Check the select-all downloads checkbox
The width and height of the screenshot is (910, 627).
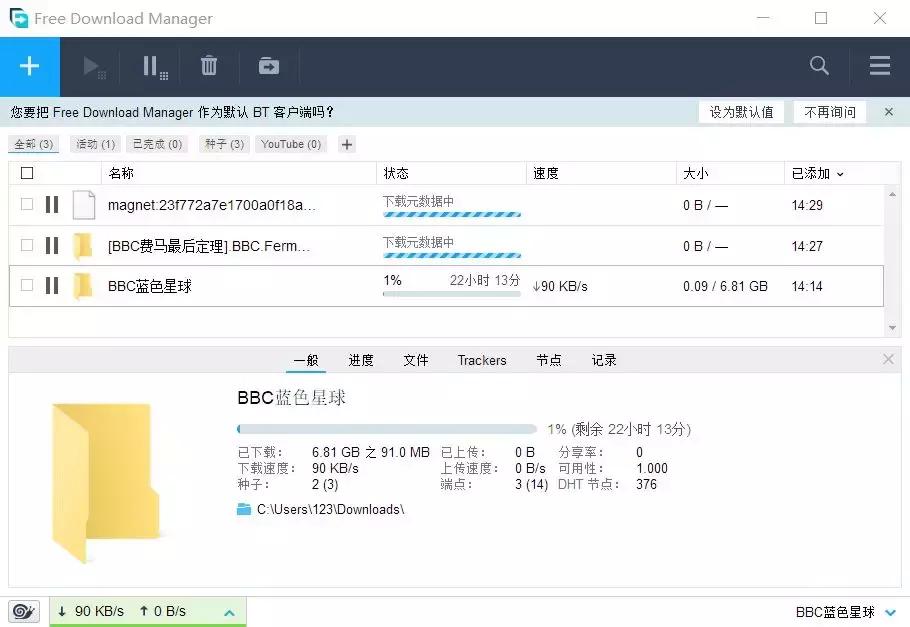(x=27, y=172)
